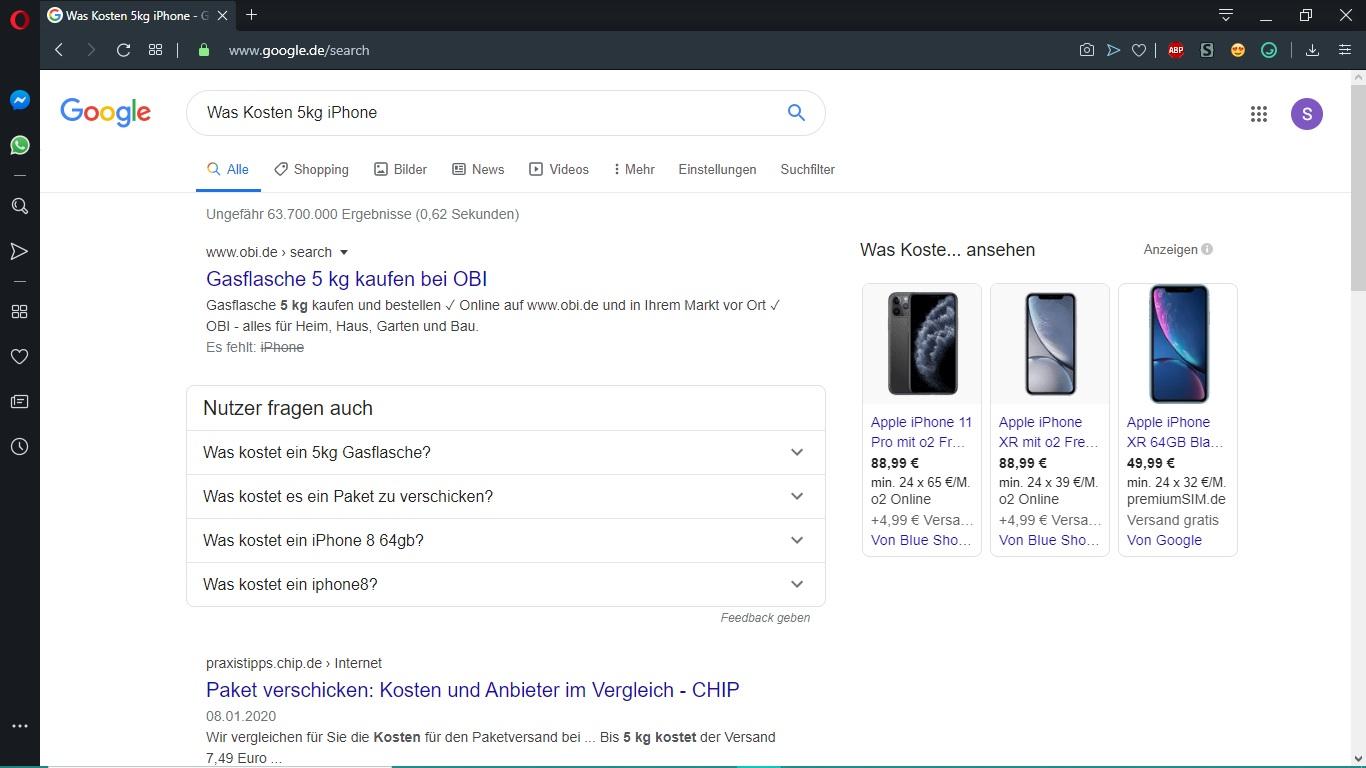Viewport: 1366px width, 768px height.
Task: Open WhatsApp in the Opera sidebar
Action: pos(19,145)
